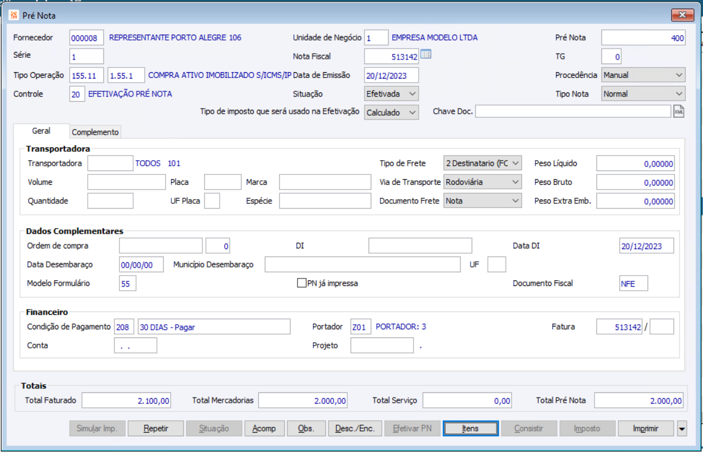Click the Conta input field
This screenshot has width=703, height=453.
[136, 346]
